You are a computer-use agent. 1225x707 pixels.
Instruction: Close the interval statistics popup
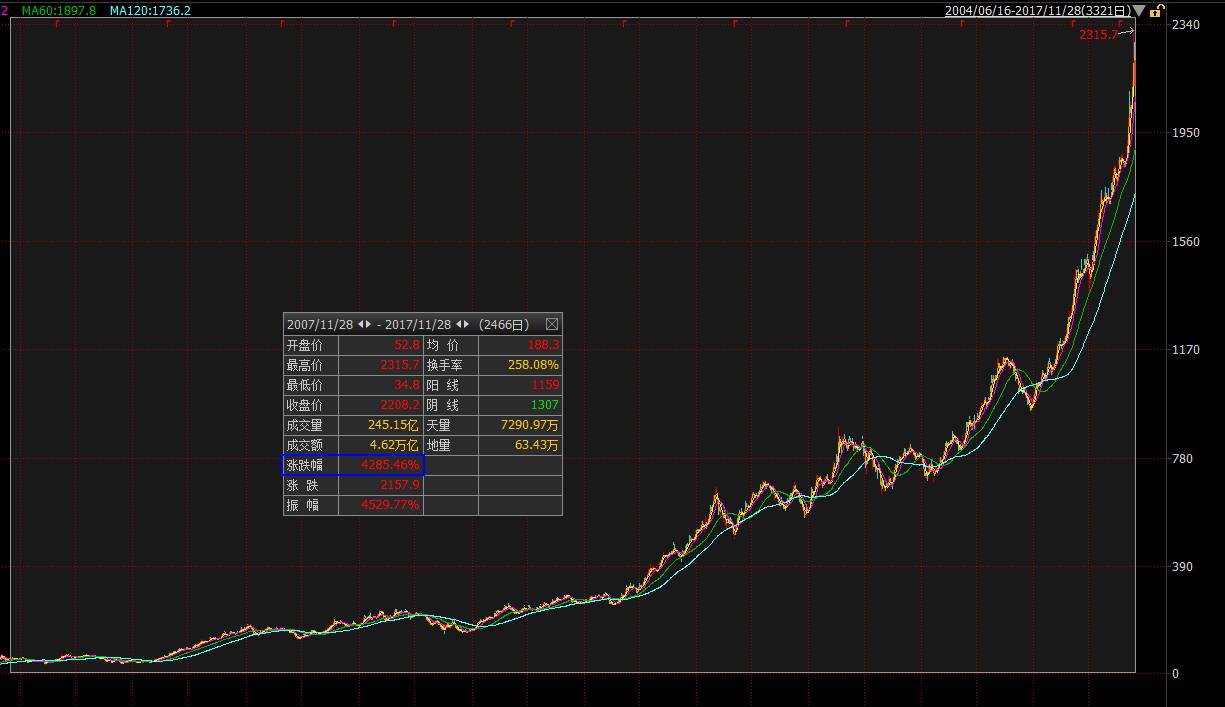pyautogui.click(x=552, y=325)
